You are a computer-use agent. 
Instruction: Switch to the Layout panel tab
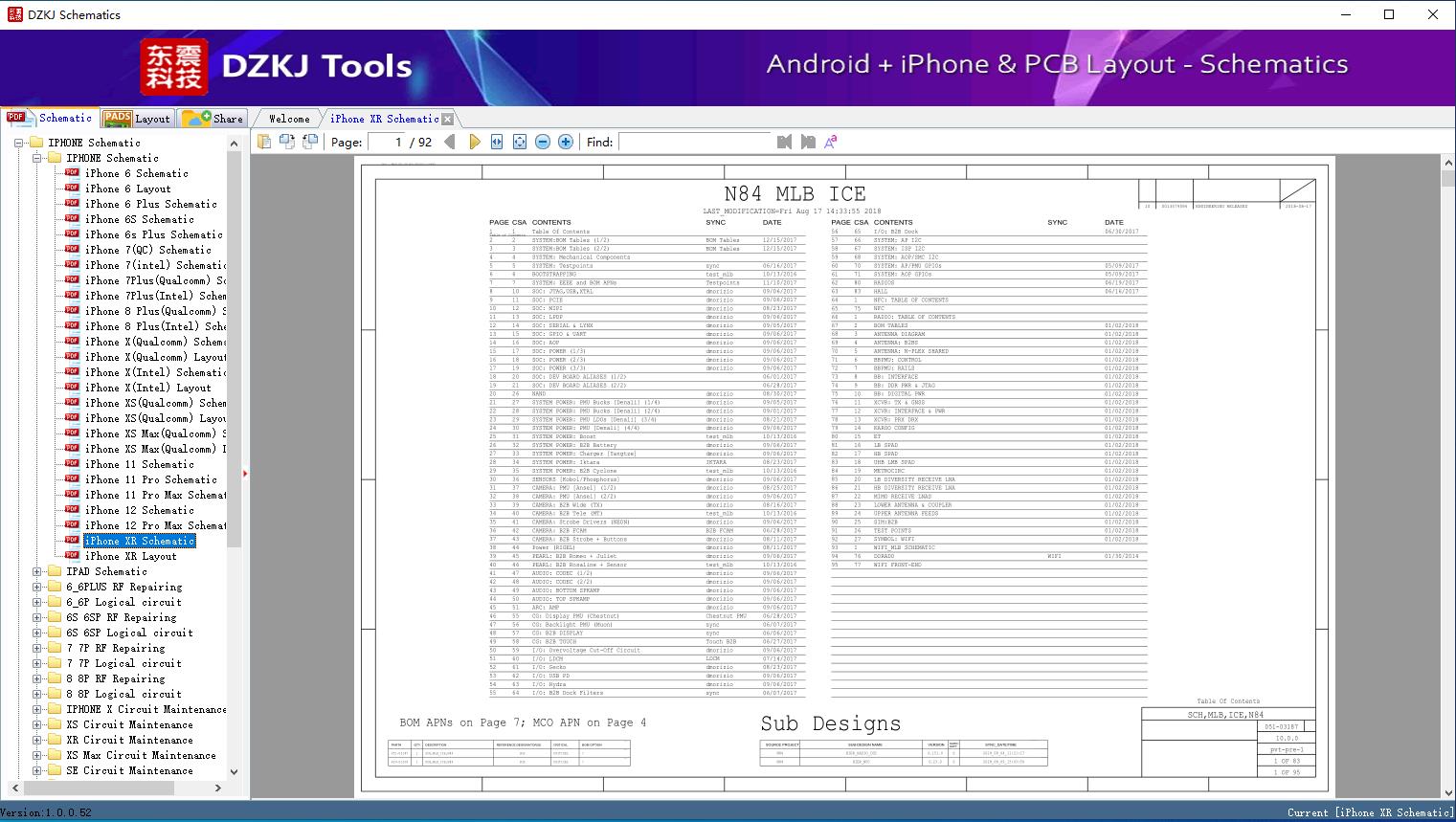pos(136,119)
